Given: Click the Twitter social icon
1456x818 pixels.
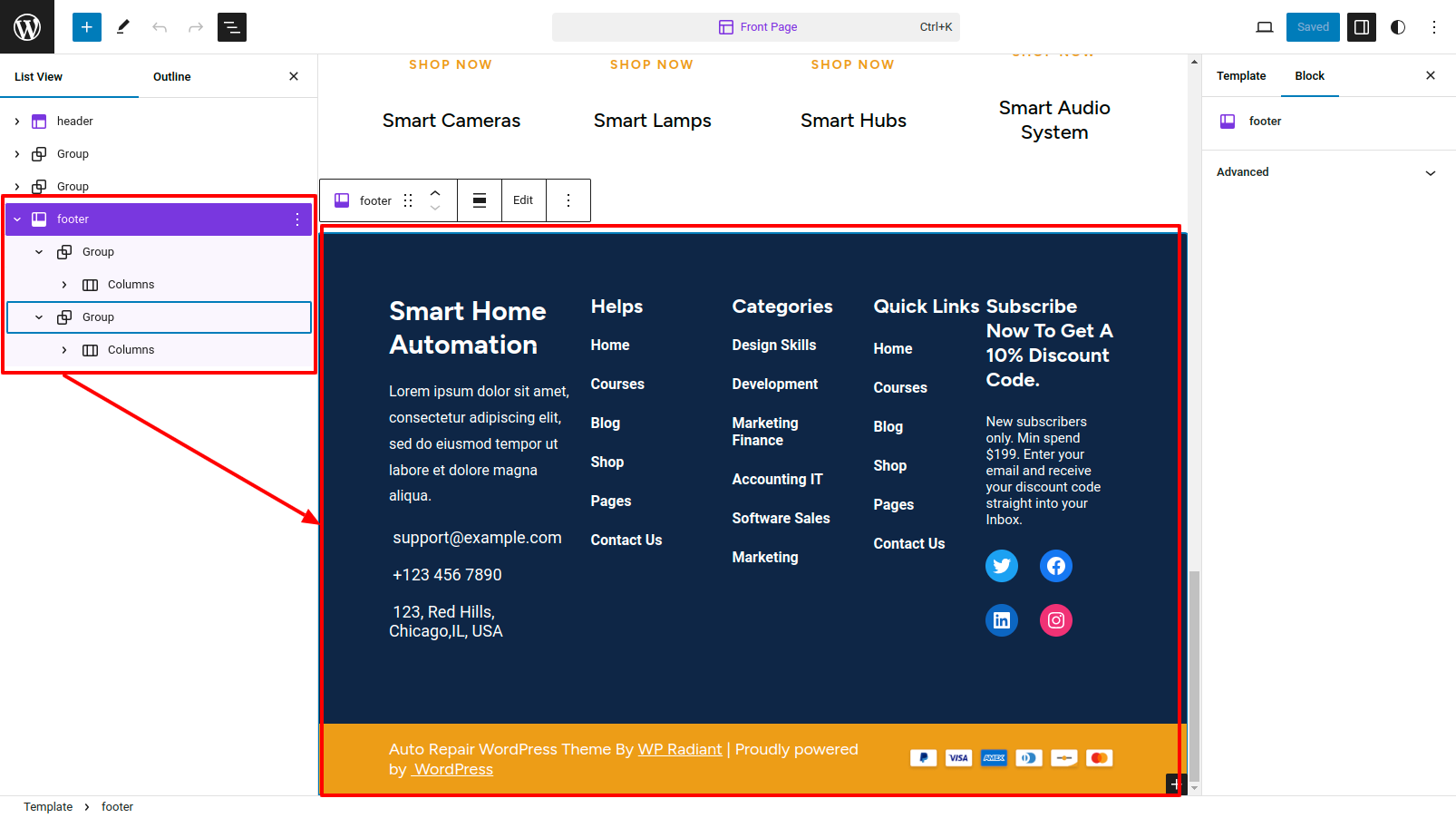Looking at the screenshot, I should [x=1002, y=566].
